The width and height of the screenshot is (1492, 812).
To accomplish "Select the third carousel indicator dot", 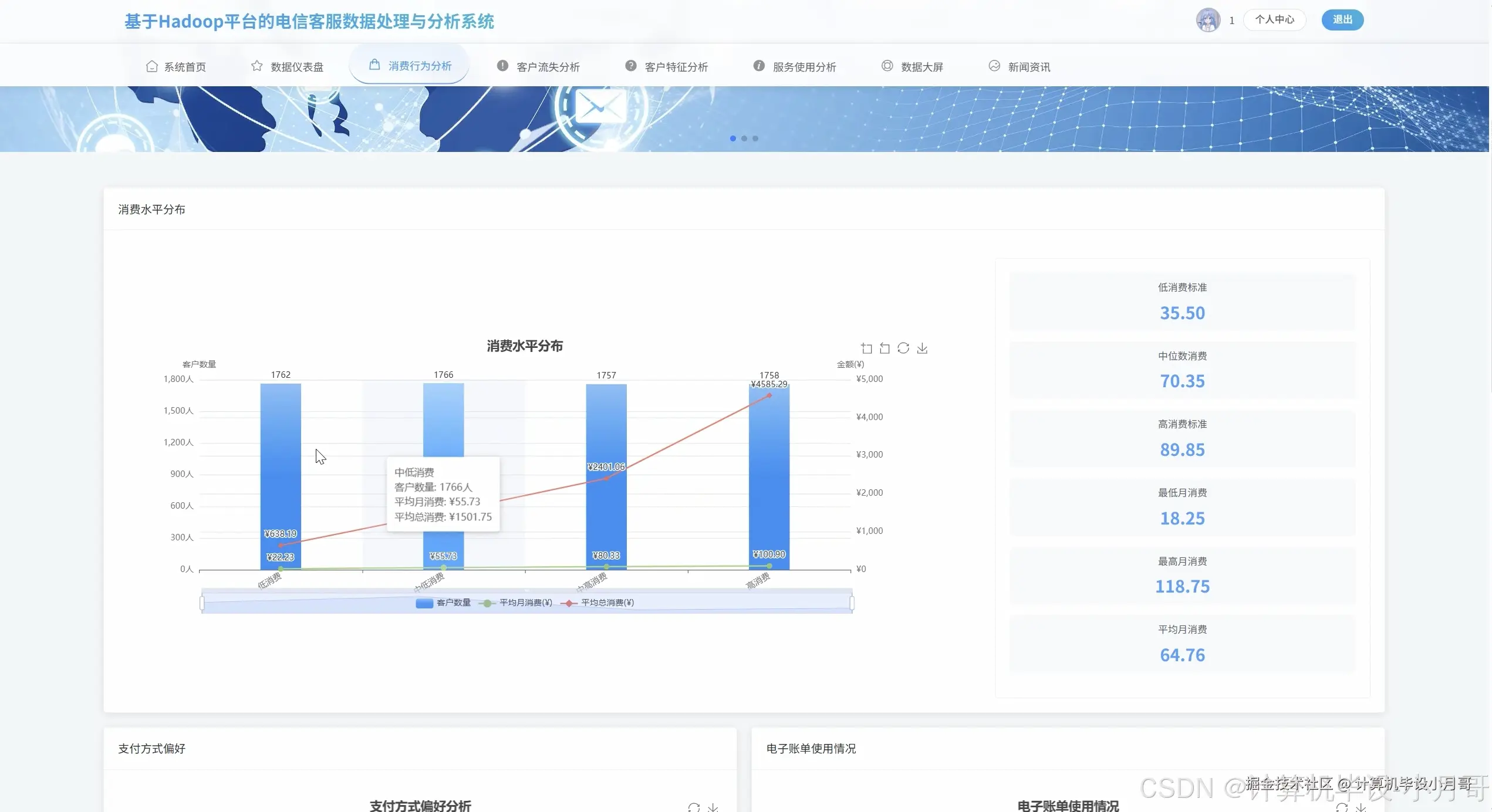I will pyautogui.click(x=755, y=138).
